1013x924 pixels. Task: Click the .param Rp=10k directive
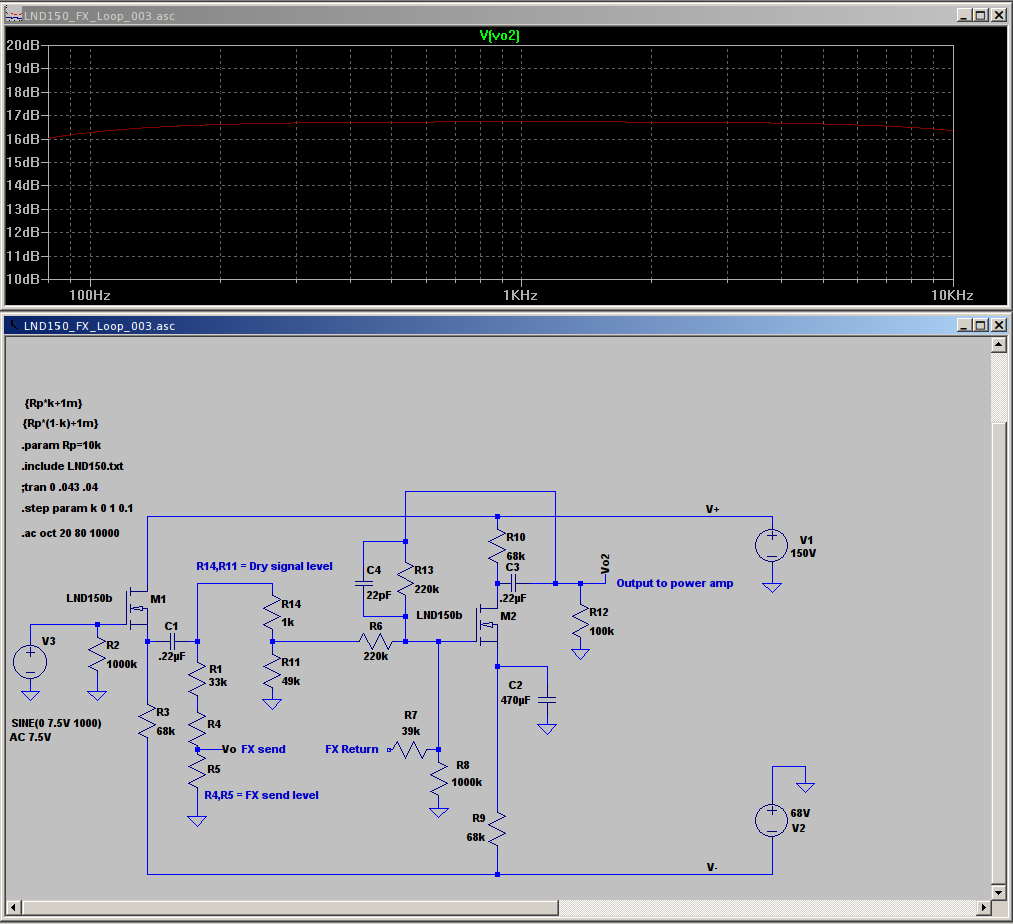[61, 445]
